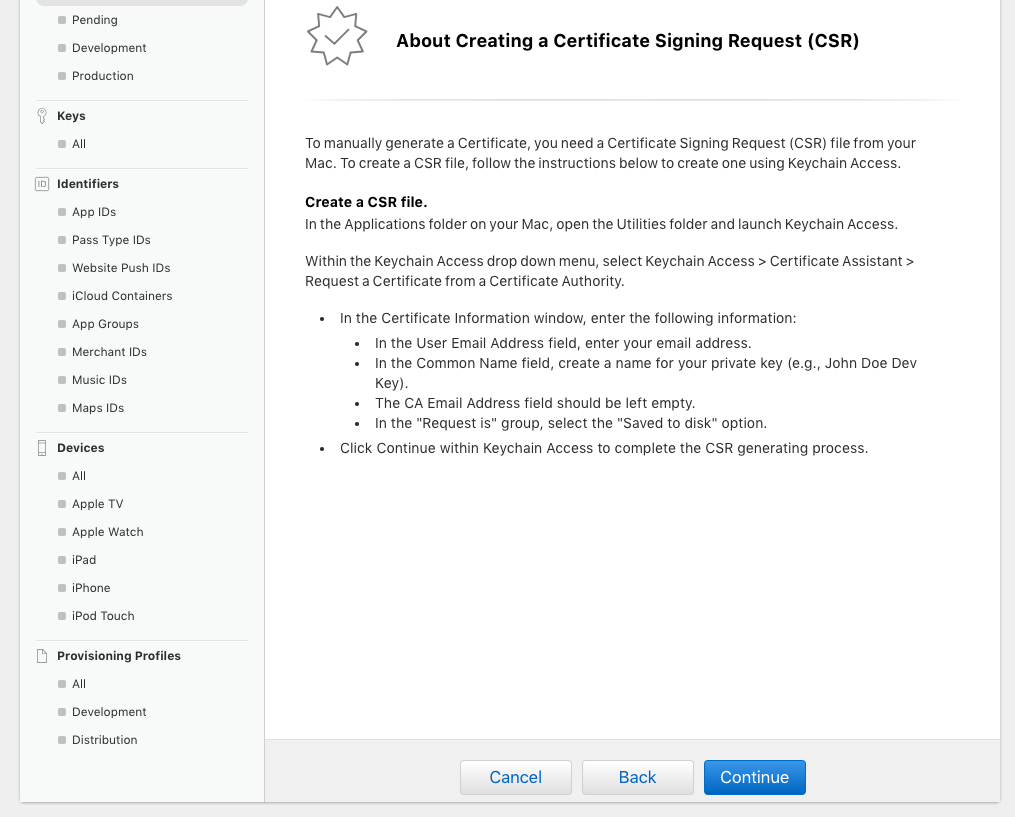Viewport: 1015px width, 817px height.
Task: Open Merchant IDs
Action: click(x=109, y=352)
